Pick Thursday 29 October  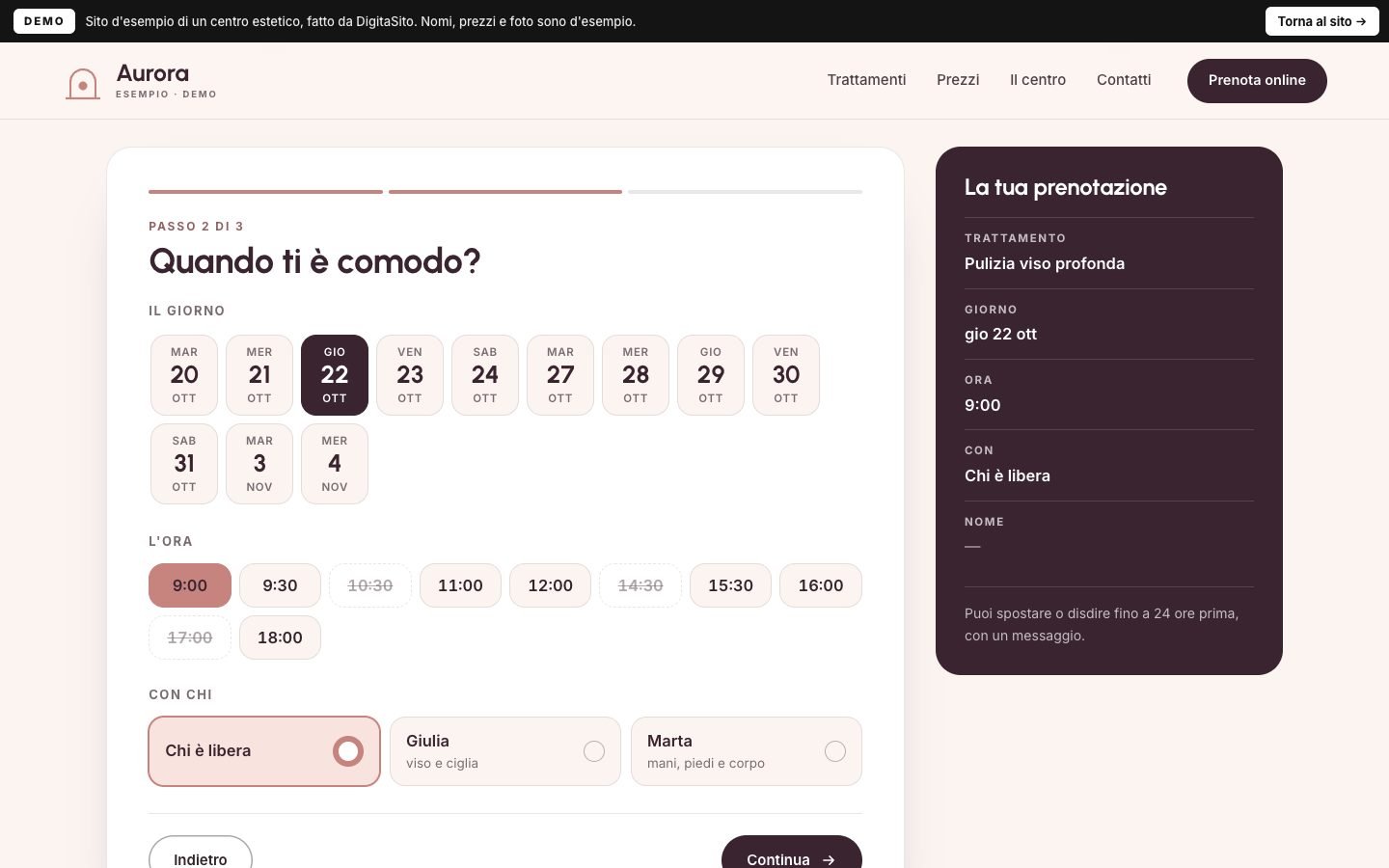711,375
